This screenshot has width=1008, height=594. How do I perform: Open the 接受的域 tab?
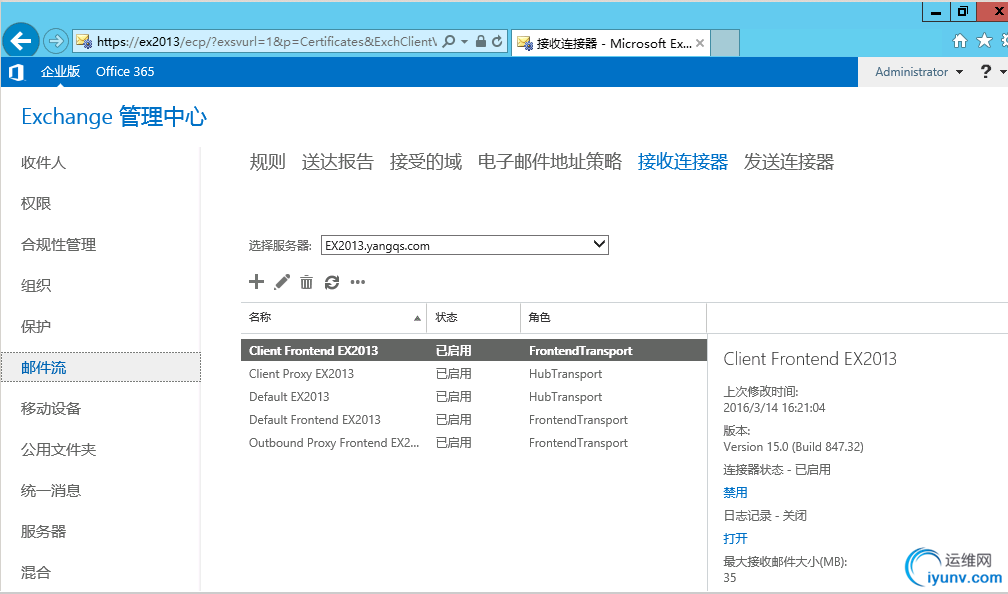pos(426,161)
